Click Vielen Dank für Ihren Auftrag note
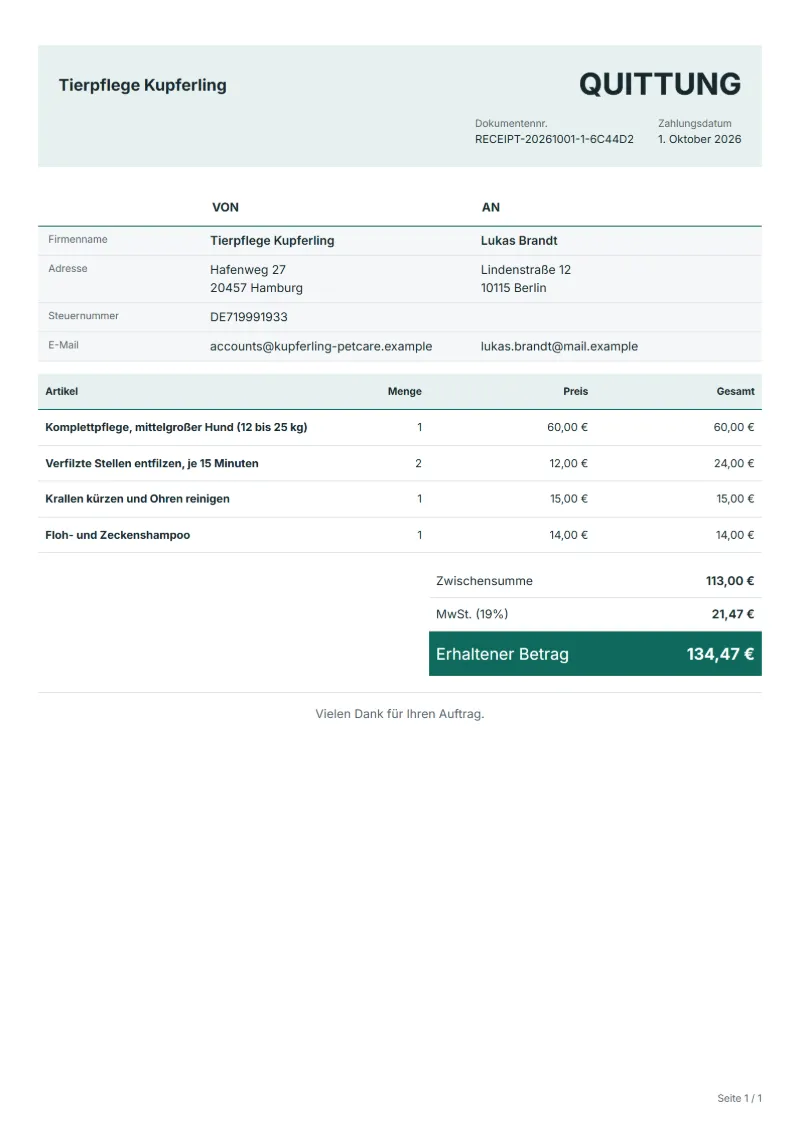The width and height of the screenshot is (800, 1131). coord(400,714)
